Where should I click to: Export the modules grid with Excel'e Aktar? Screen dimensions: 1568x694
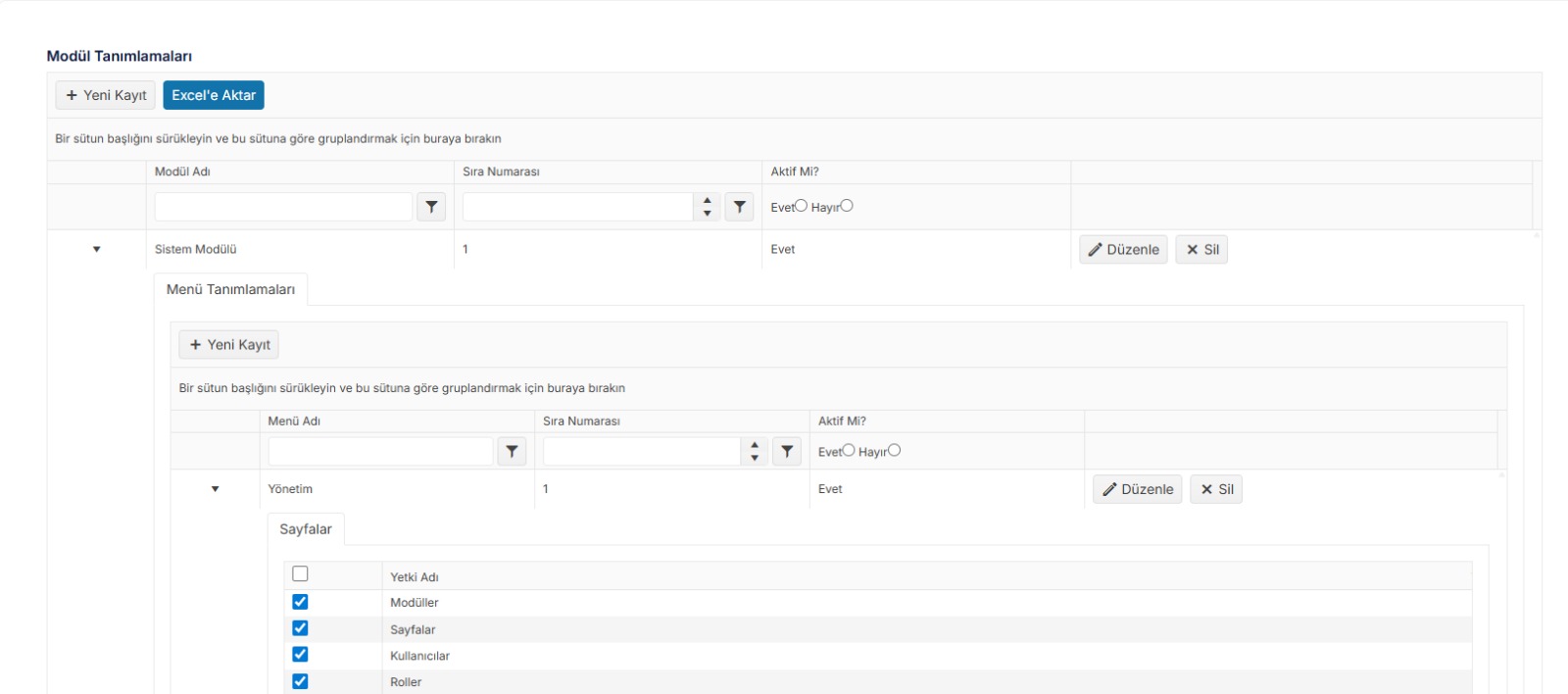pos(214,95)
